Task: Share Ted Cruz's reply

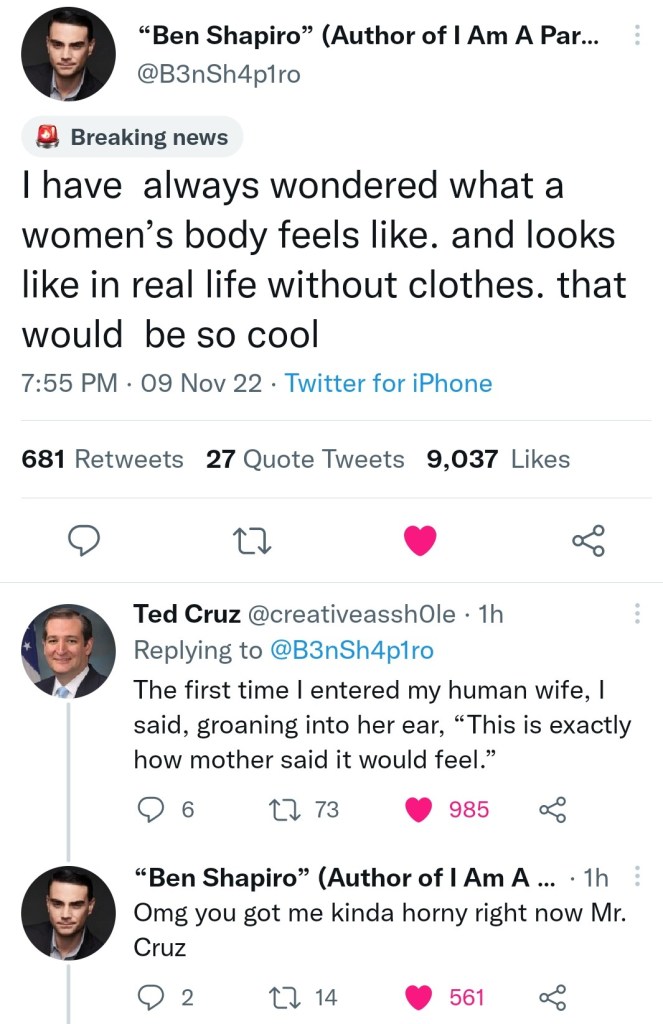Action: (x=550, y=809)
